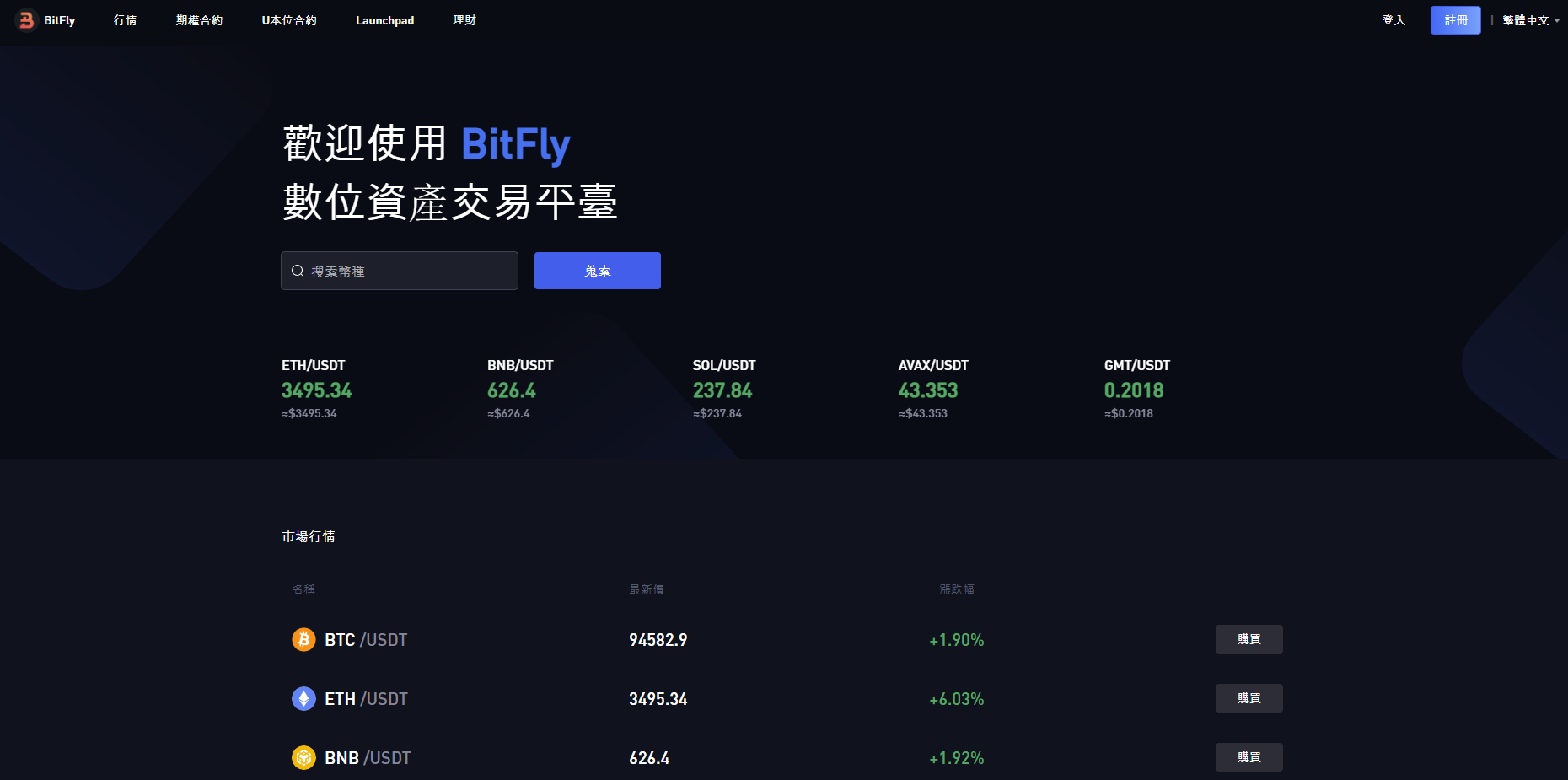Click the Ethereum coin icon
1568x780 pixels.
coord(303,698)
